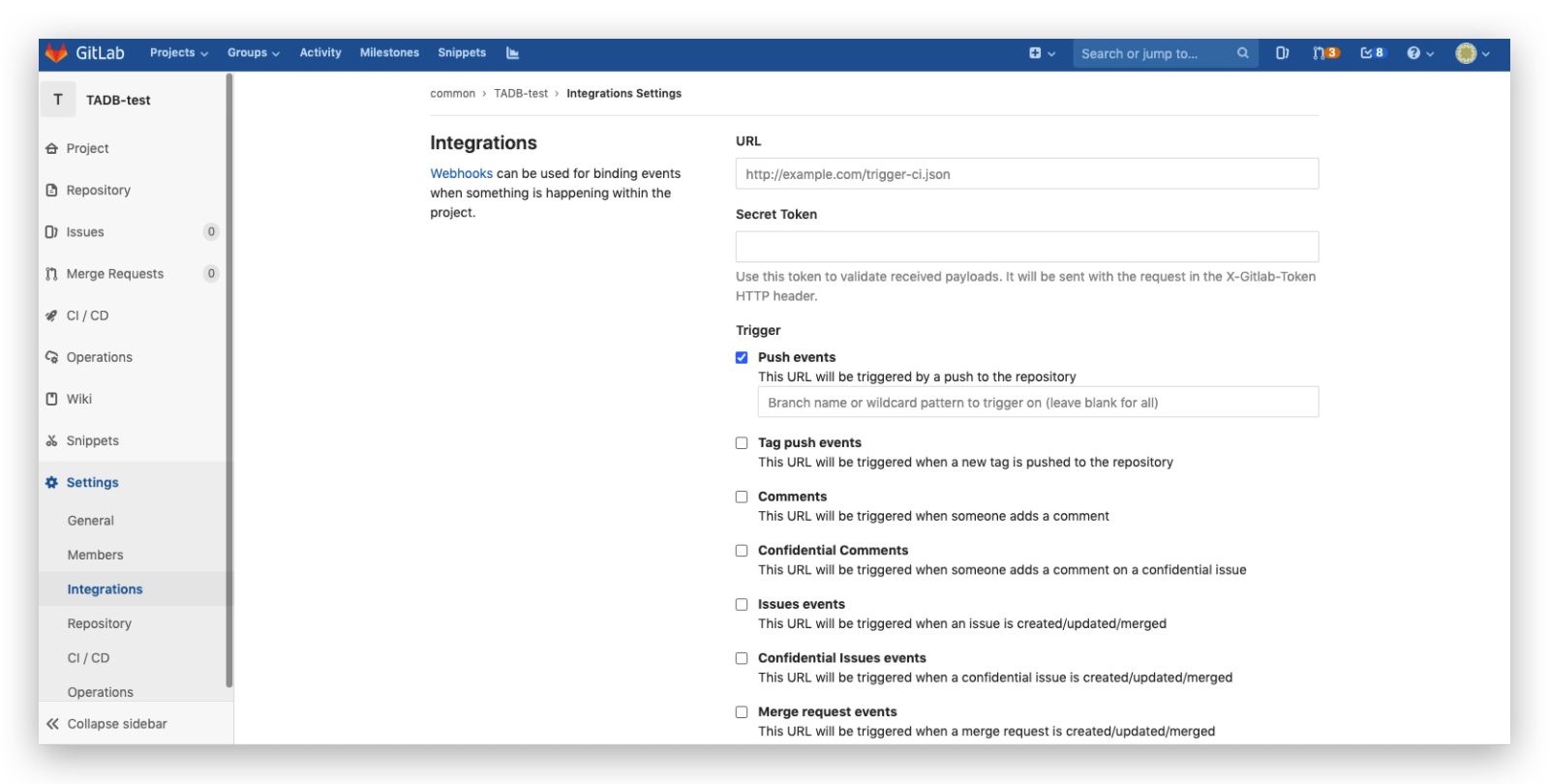The width and height of the screenshot is (1549, 784).
Task: Click Collapse sidebar text button
Action: 117,724
